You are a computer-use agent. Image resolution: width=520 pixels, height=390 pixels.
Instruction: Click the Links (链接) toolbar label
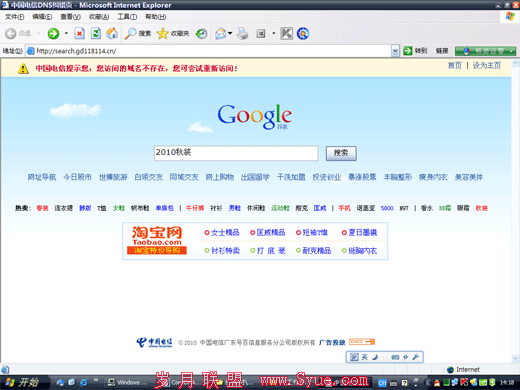tap(442, 51)
